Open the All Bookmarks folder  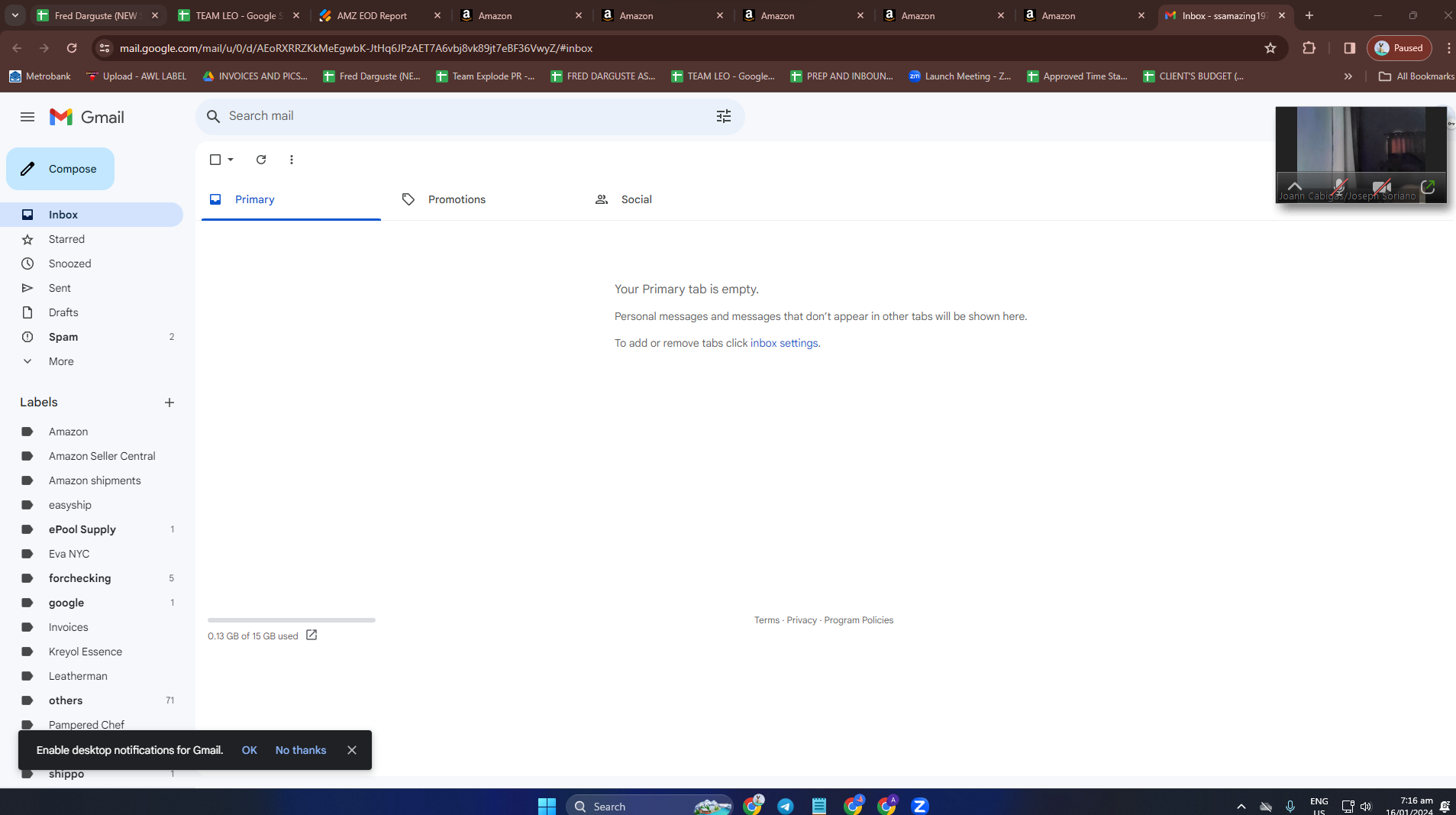pyautogui.click(x=1416, y=76)
